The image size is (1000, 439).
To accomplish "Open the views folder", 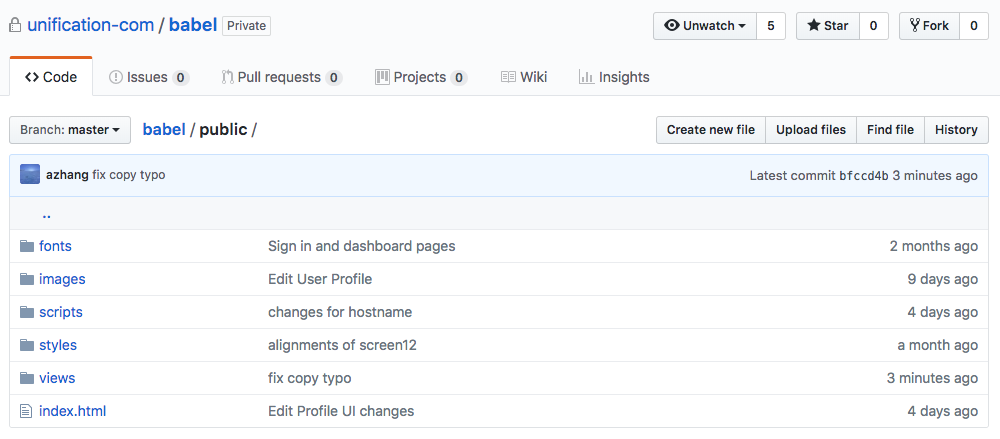I will tap(57, 378).
